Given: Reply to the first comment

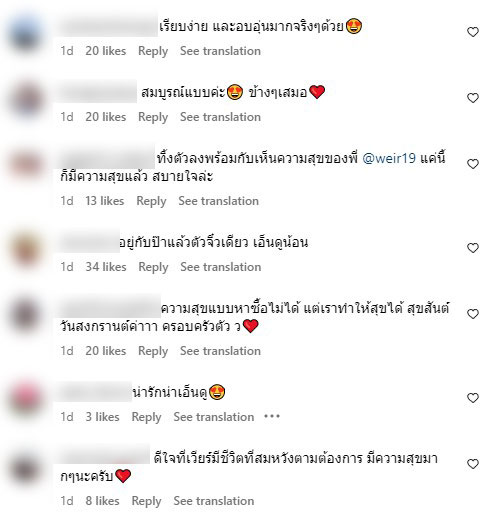Looking at the screenshot, I should [153, 51].
